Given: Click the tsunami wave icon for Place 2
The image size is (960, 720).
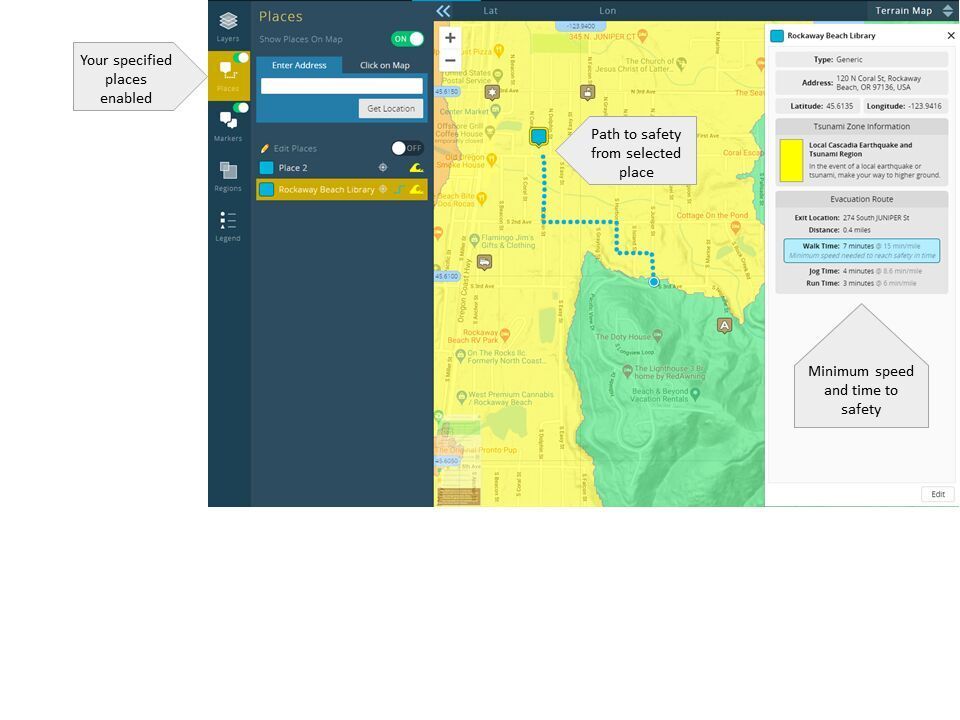Looking at the screenshot, I should [x=416, y=168].
